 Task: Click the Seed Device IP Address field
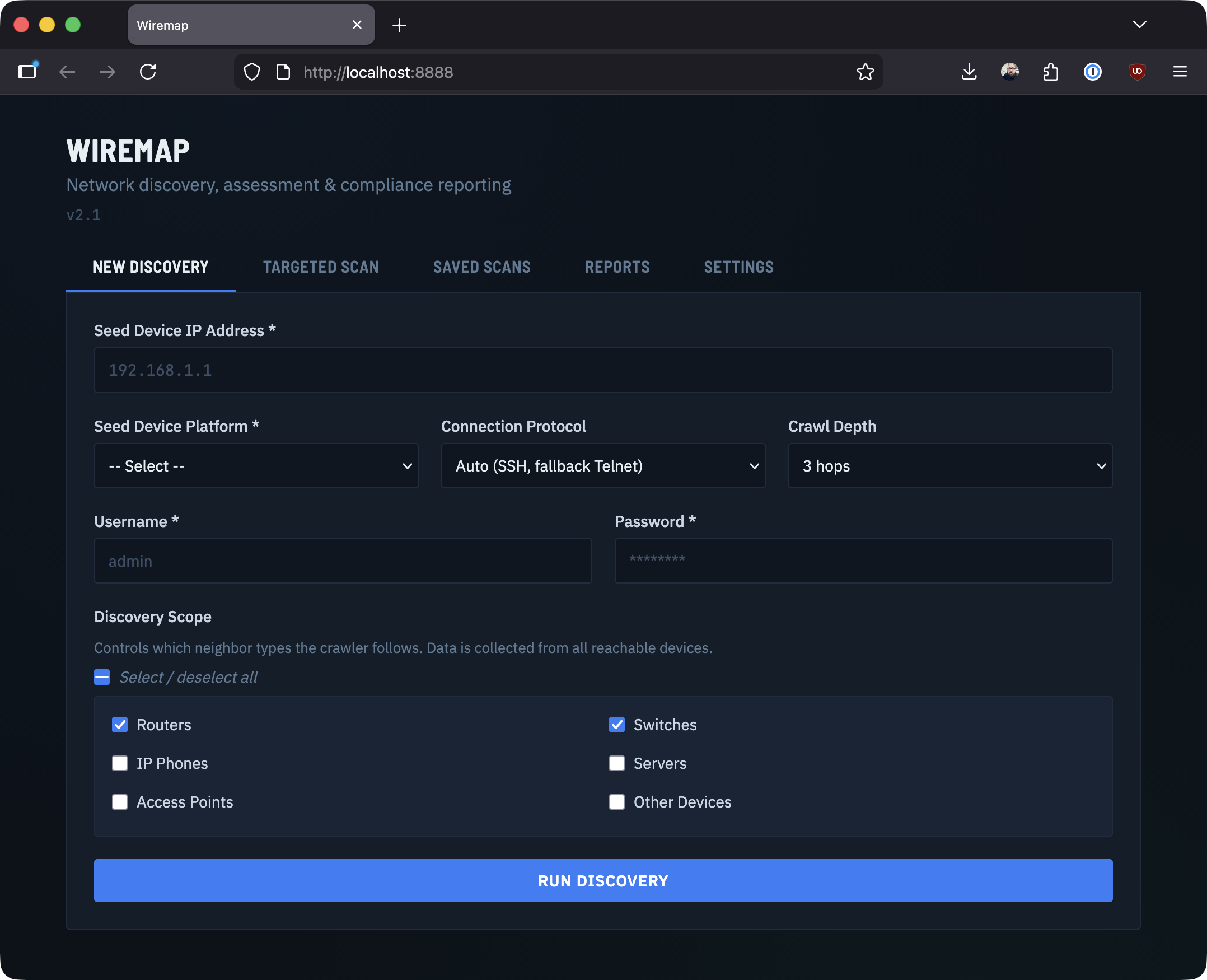click(602, 370)
